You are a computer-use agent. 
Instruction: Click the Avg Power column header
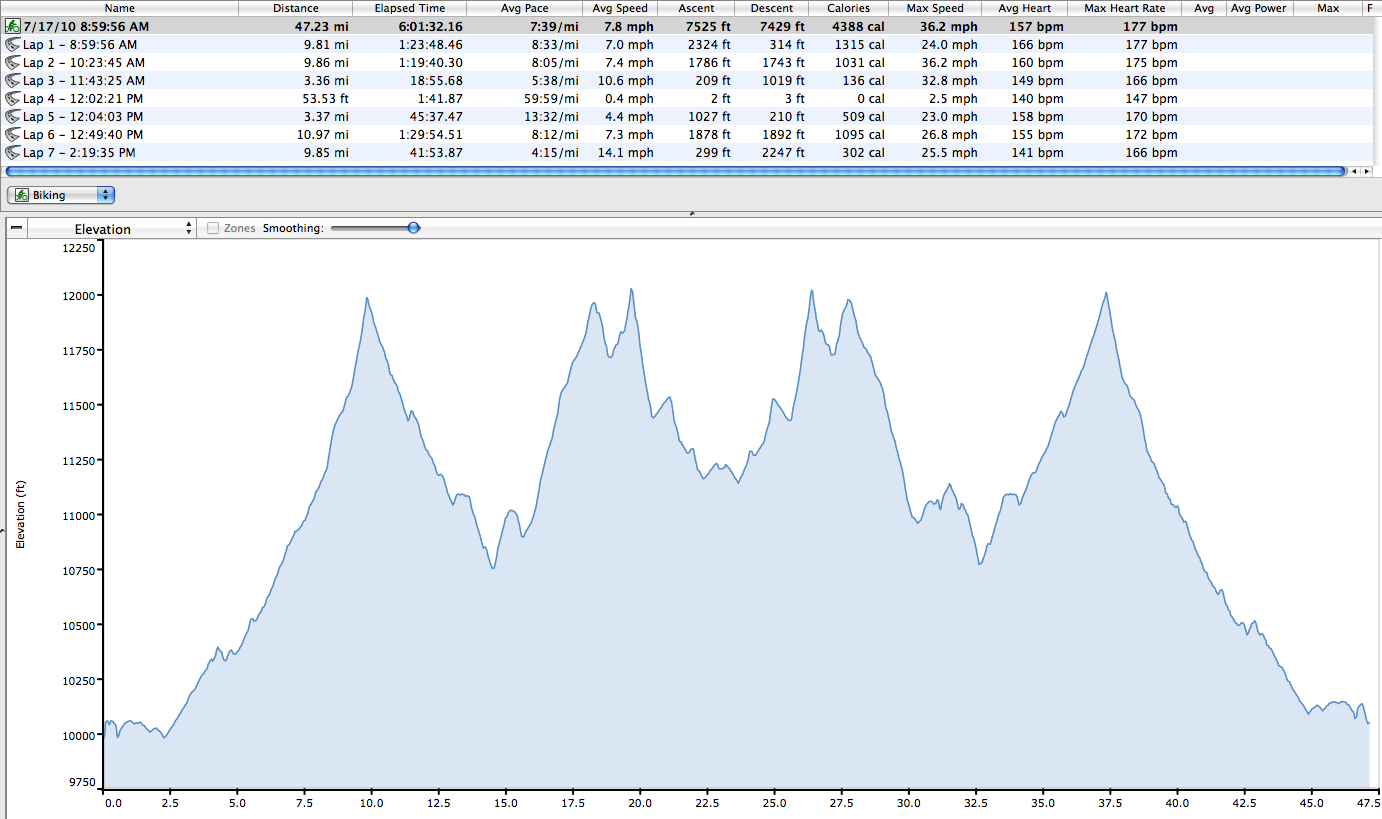(1258, 8)
